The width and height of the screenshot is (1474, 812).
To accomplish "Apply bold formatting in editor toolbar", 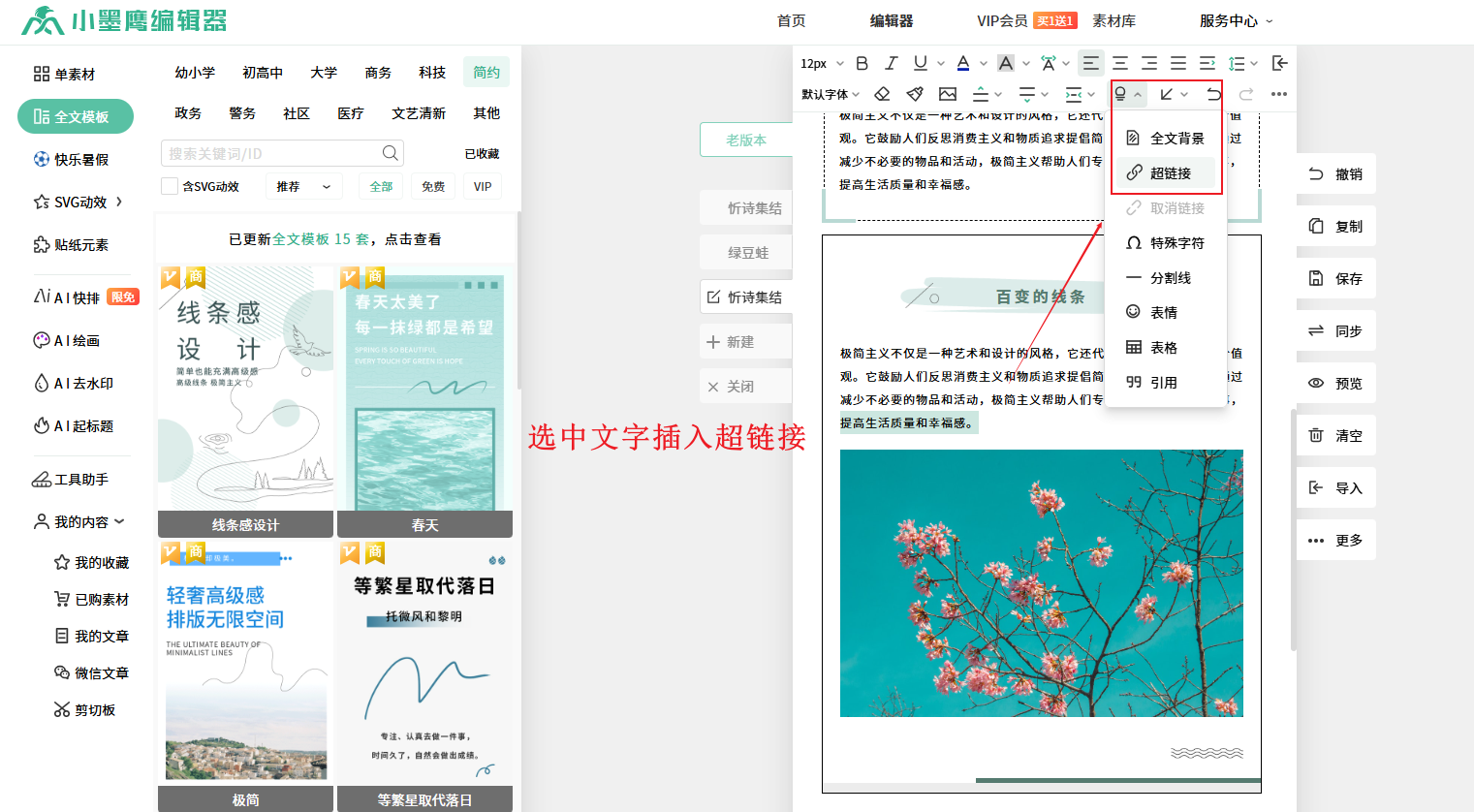I will click(x=862, y=63).
